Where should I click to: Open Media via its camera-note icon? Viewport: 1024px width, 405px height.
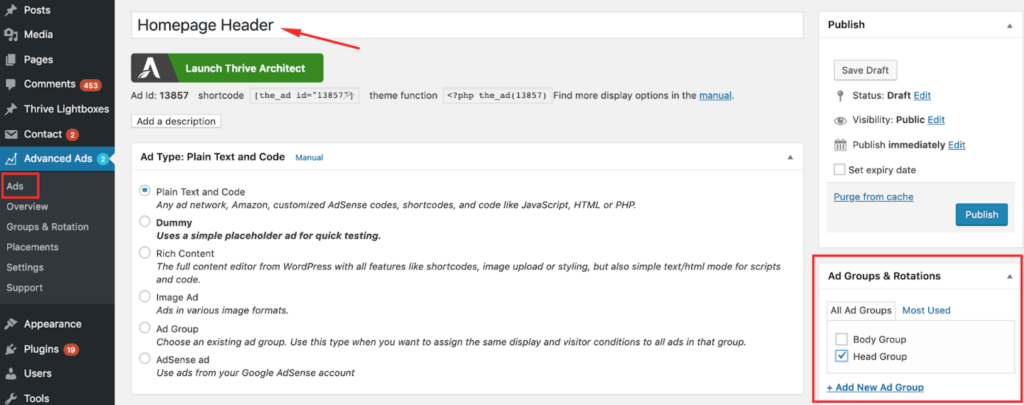[10, 35]
